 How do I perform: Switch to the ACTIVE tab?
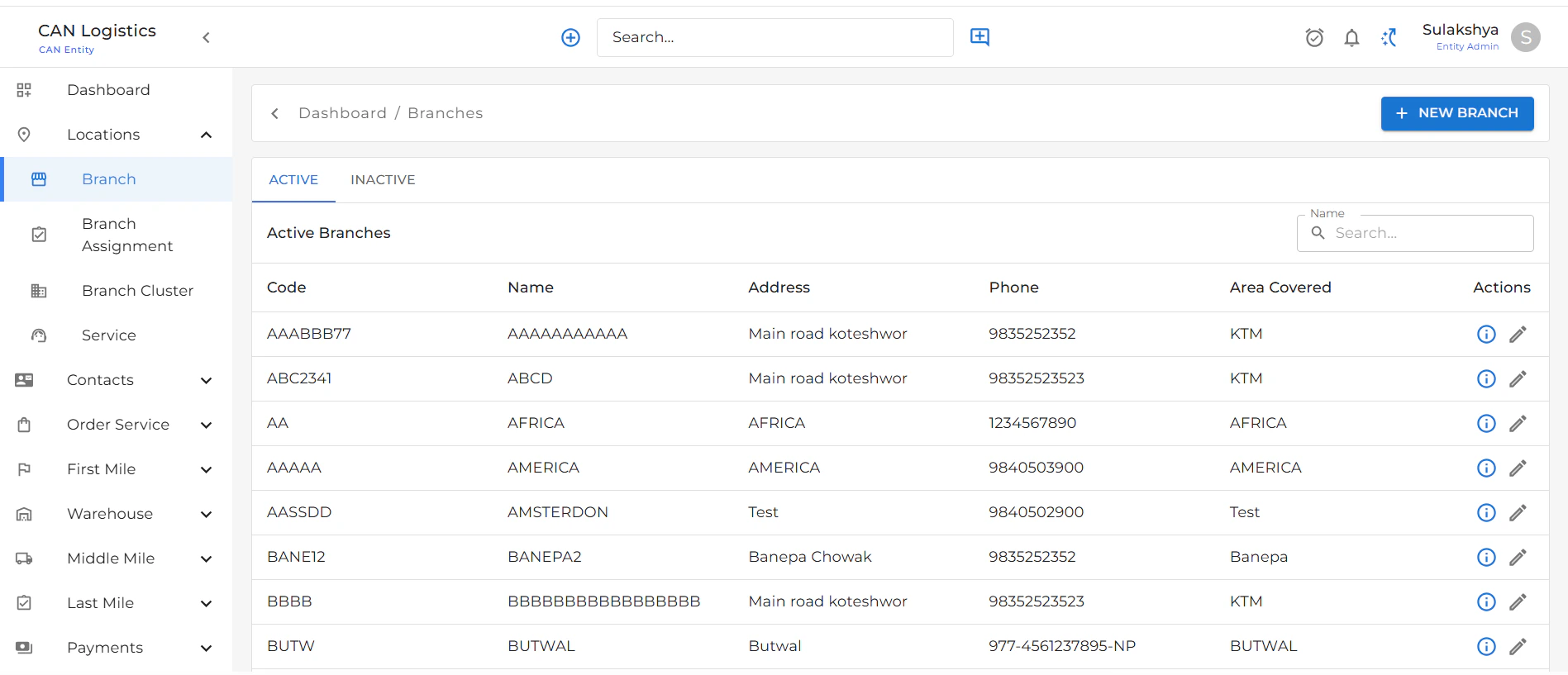coord(293,180)
